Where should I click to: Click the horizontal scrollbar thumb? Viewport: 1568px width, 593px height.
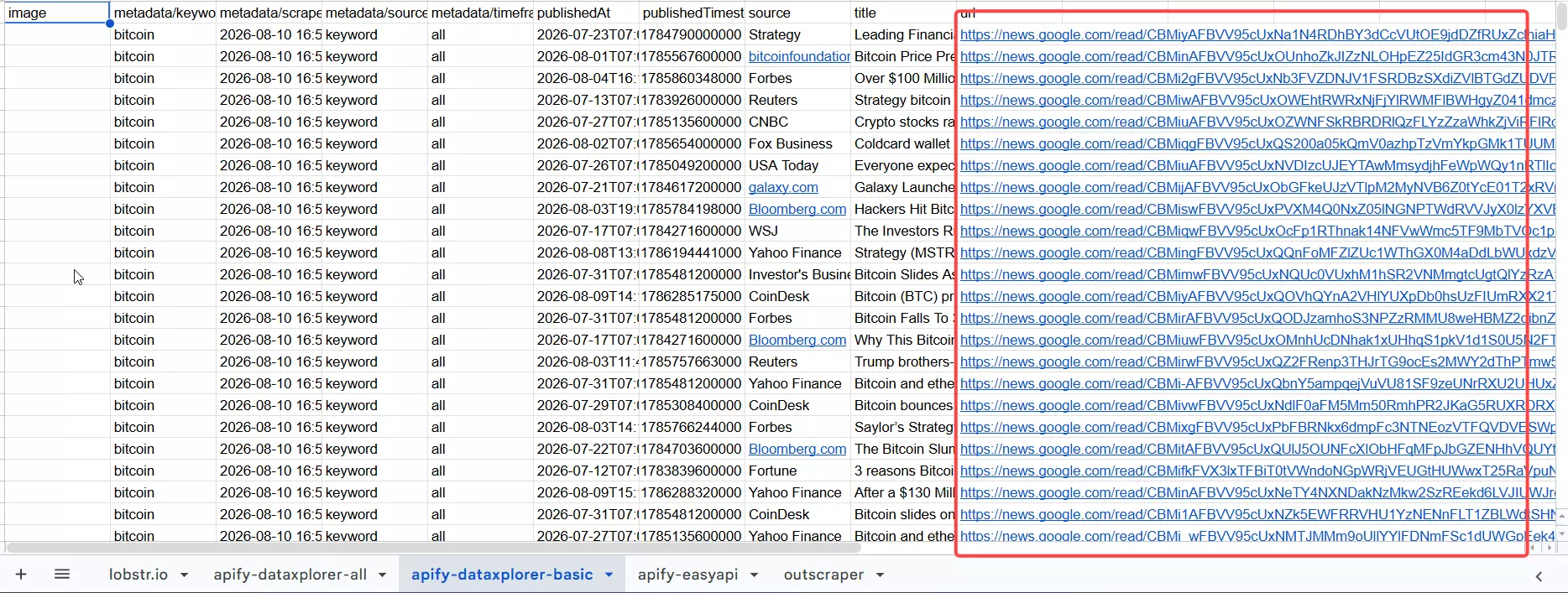click(434, 548)
